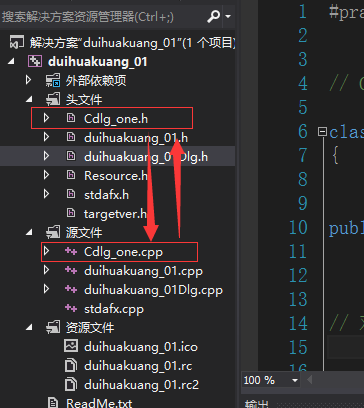Click the search magnifier icon in Solution Explorer
This screenshot has width=364, height=408.
[213, 16]
